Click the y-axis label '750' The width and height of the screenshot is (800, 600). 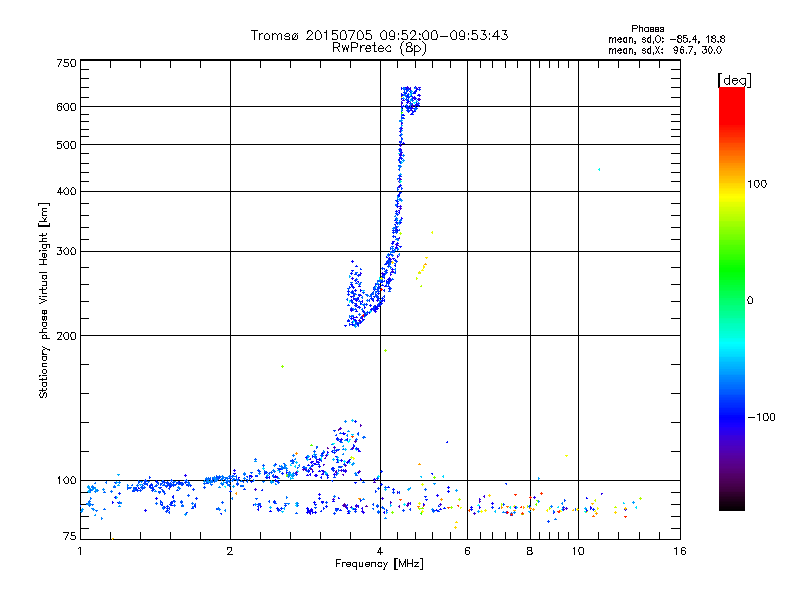pos(66,63)
